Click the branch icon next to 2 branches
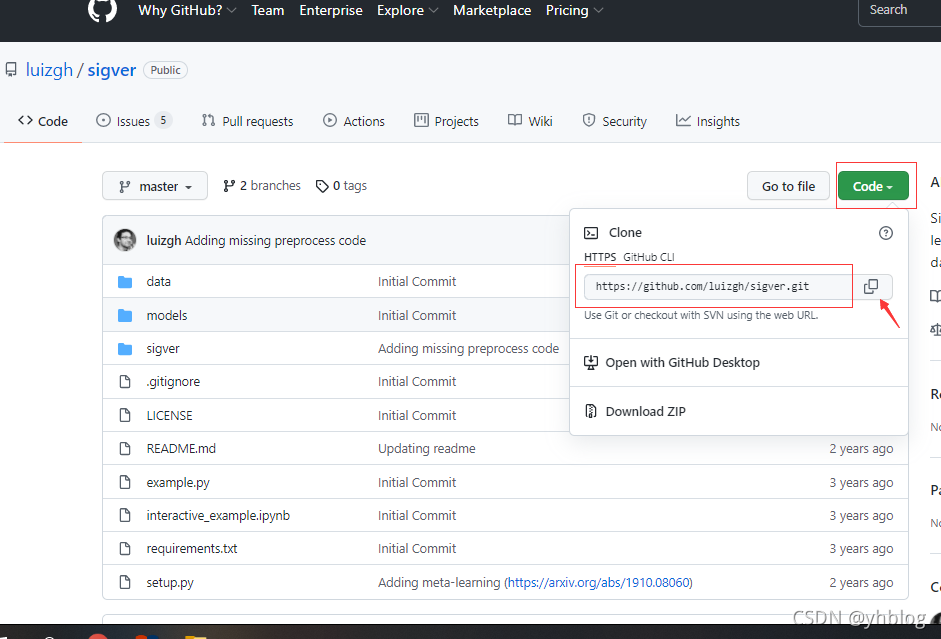The height and width of the screenshot is (639, 941). (229, 186)
